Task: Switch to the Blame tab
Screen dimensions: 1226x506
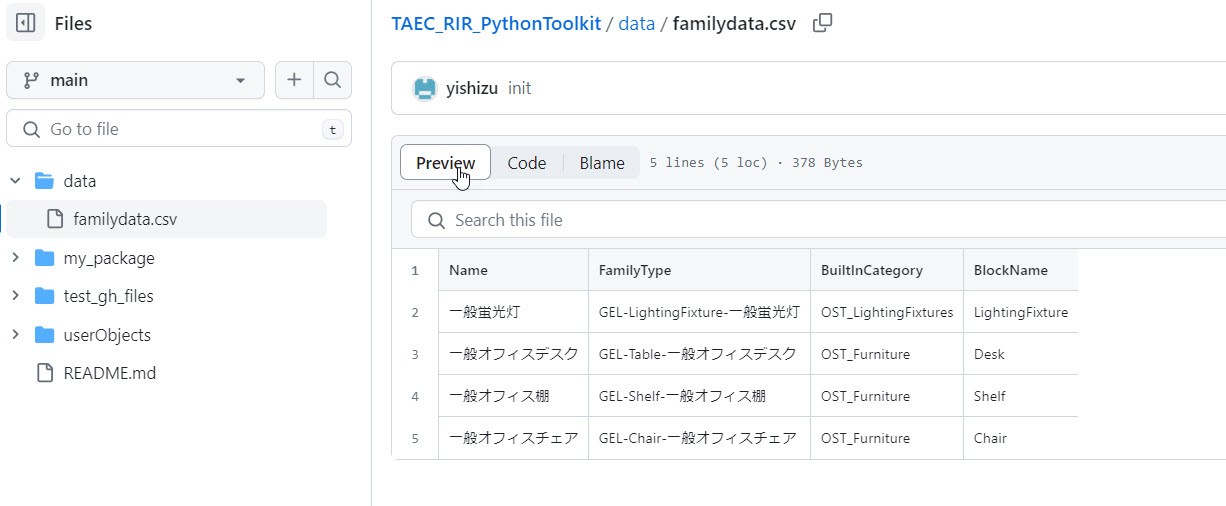Action: point(602,163)
